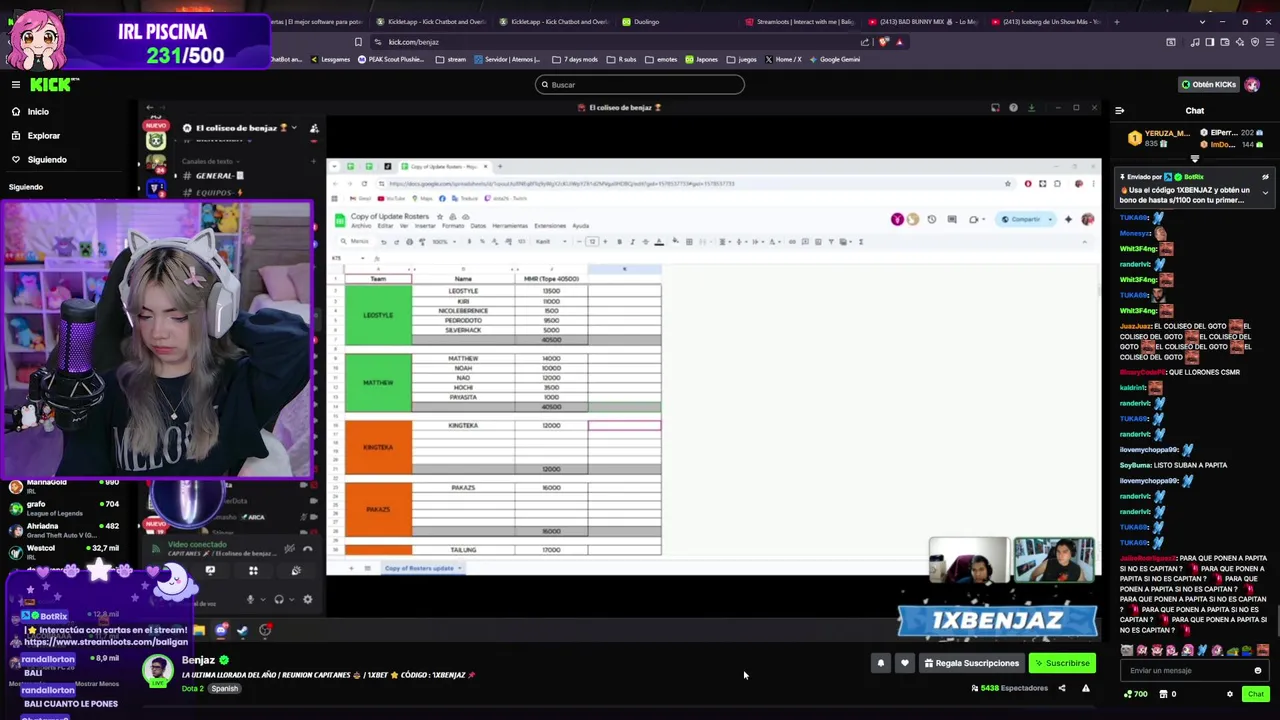
Task: Open the emotes bookmarks folder
Action: click(661, 59)
